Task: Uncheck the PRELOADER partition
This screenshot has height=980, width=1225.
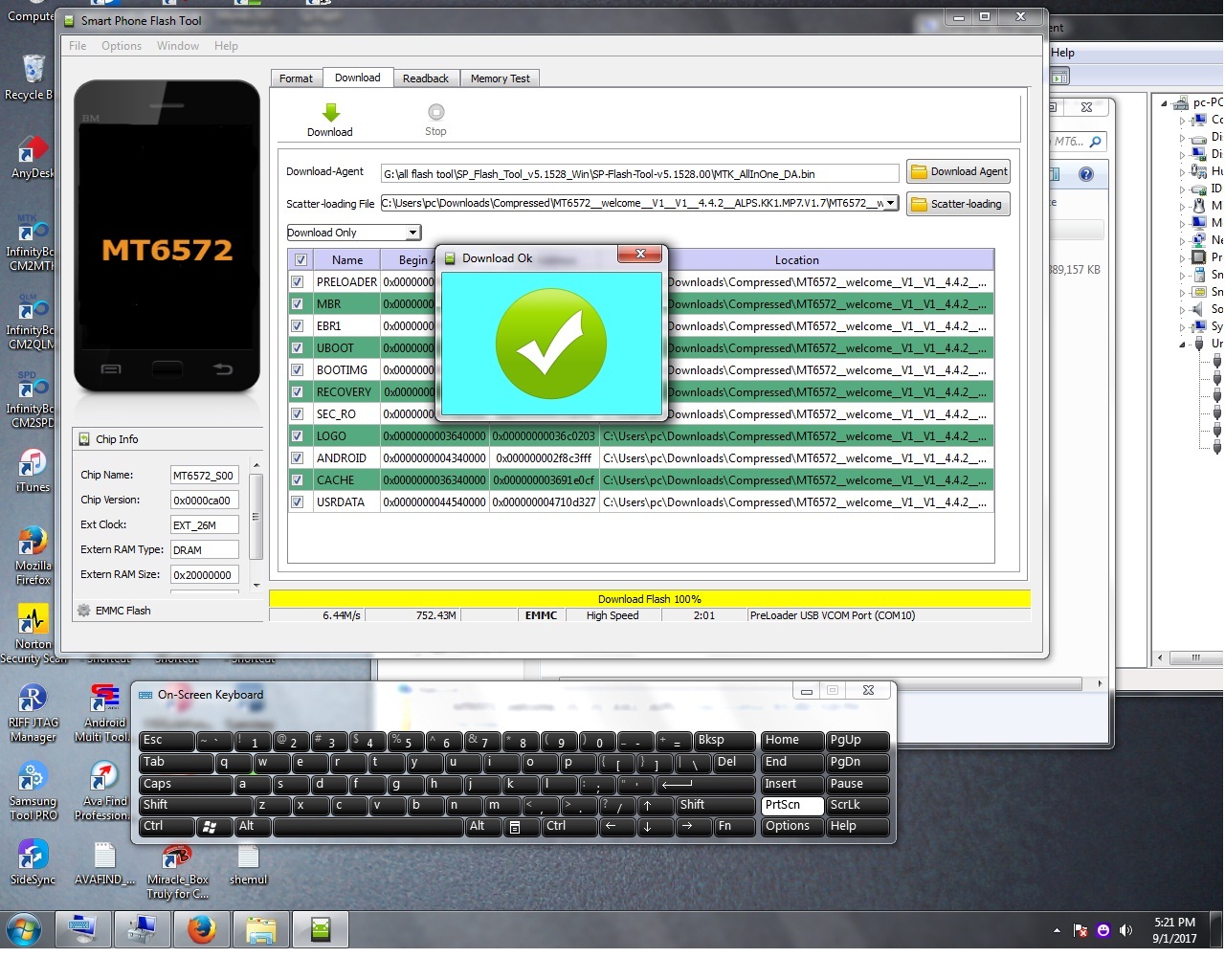Action: tap(298, 281)
